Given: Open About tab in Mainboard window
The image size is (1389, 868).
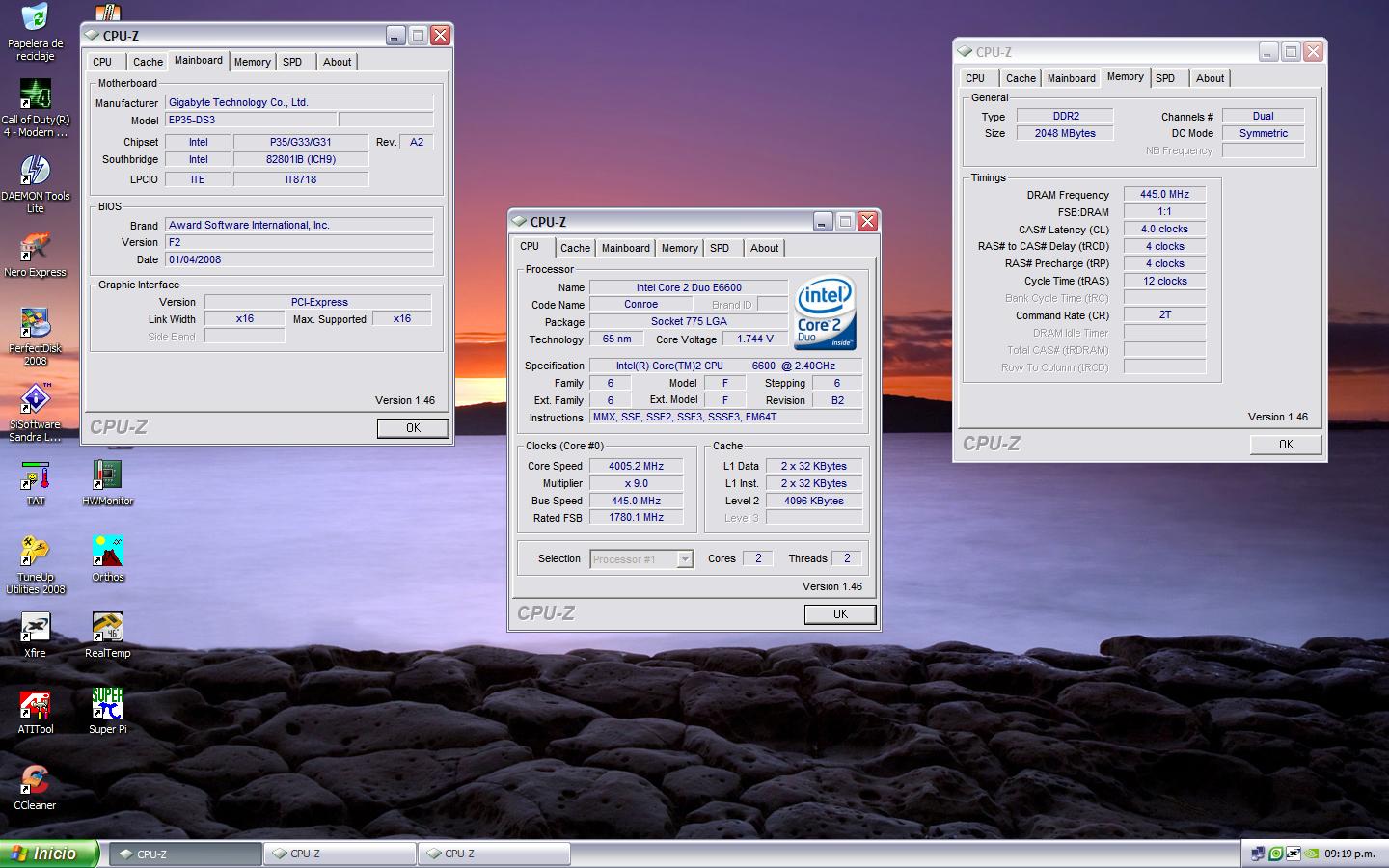Looking at the screenshot, I should pos(337,62).
